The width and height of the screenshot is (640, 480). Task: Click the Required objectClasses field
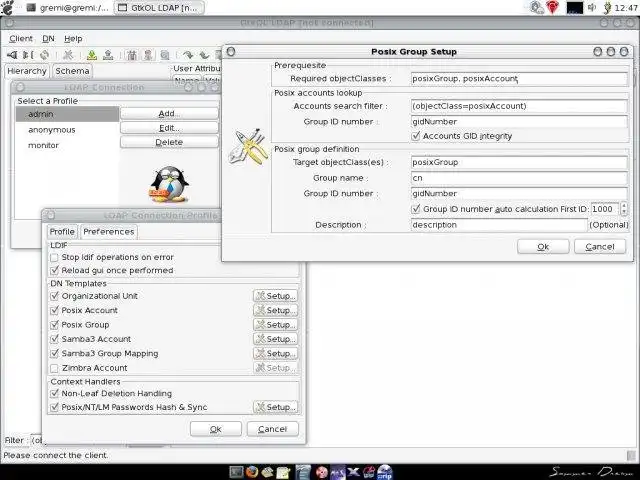coord(519,79)
